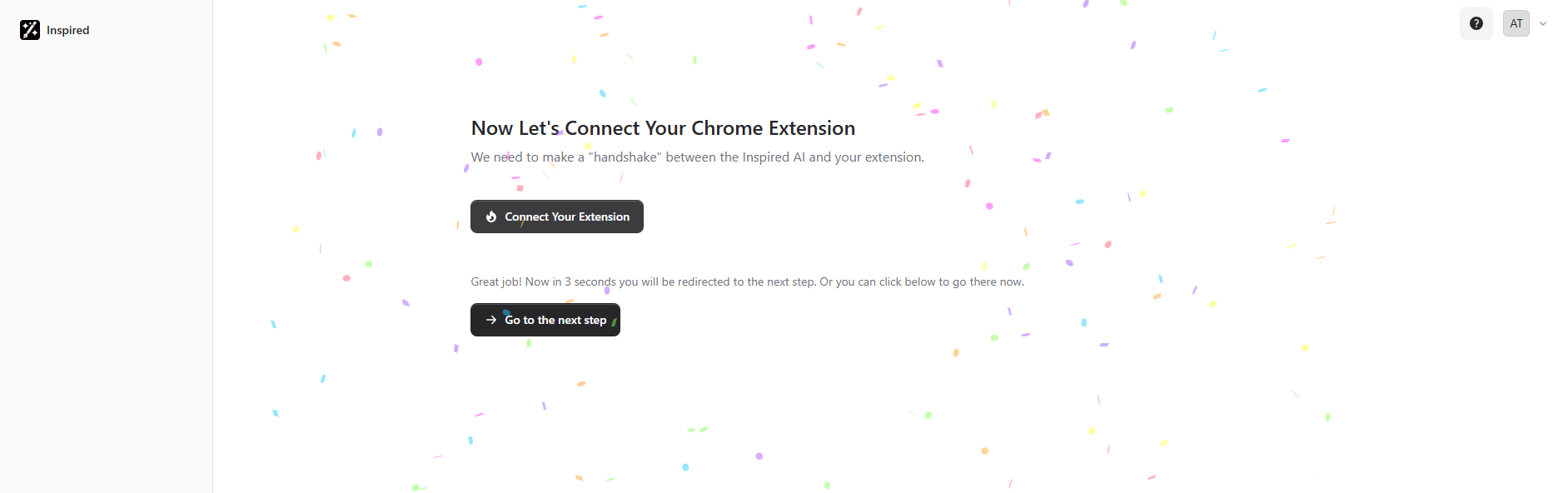Click the "3 seconds" countdown text

coord(590,281)
